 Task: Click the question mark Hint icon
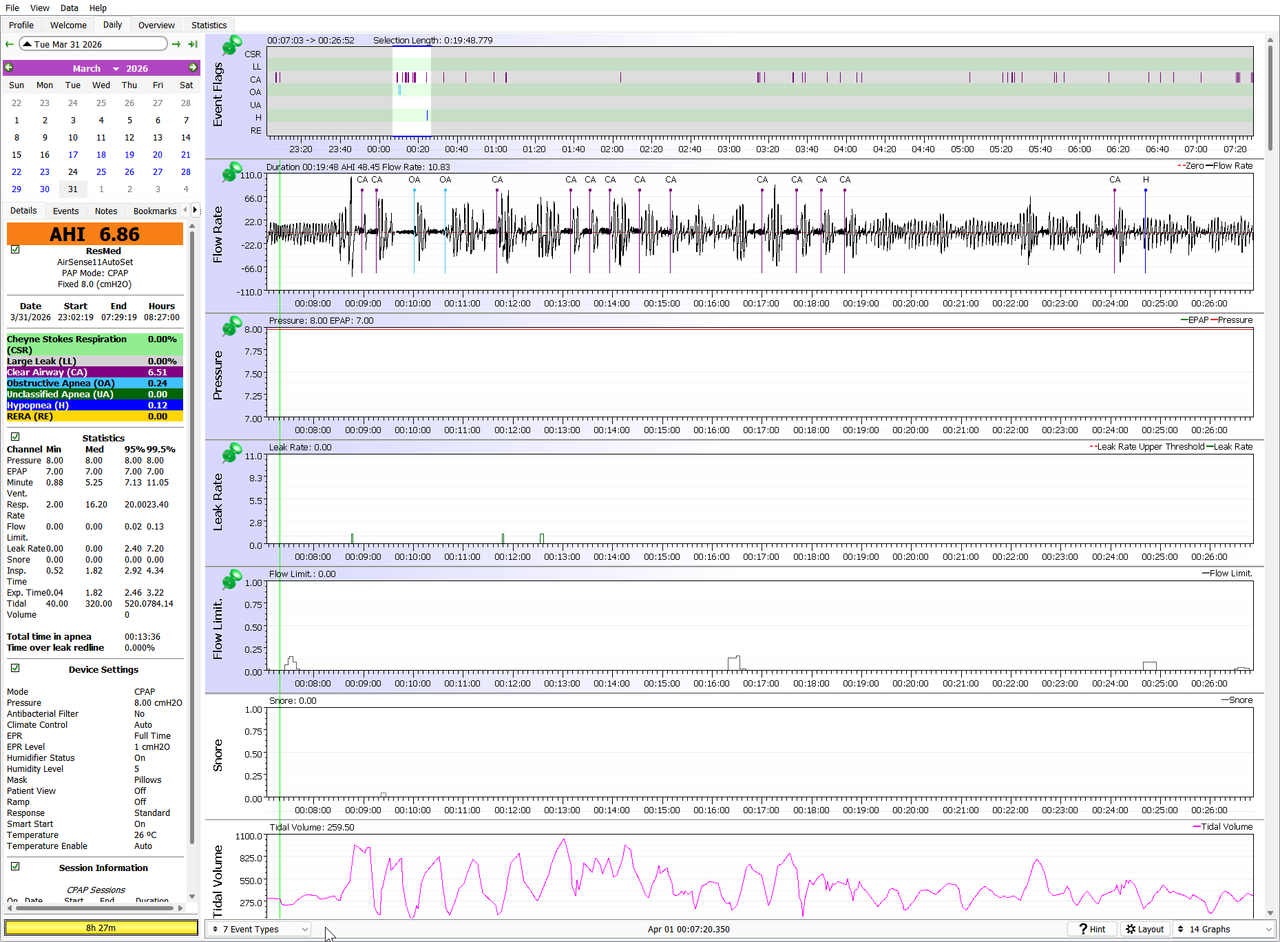pos(1081,929)
